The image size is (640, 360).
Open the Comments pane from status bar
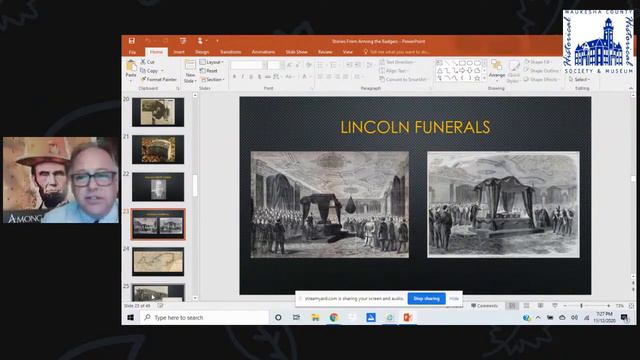(484, 306)
